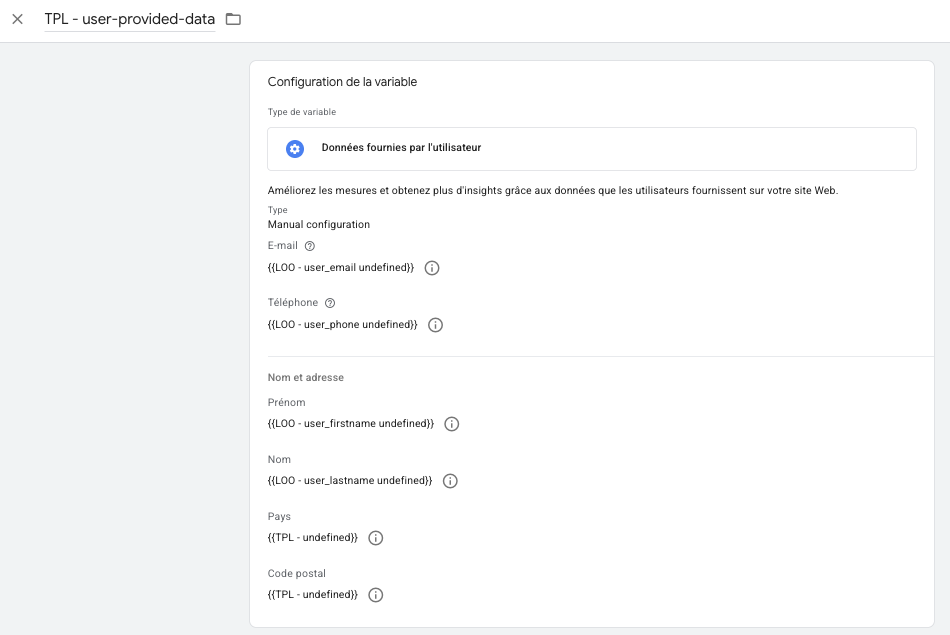
Task: Click the {{TPL - undefined}} value under Pays
Action: tap(313, 538)
